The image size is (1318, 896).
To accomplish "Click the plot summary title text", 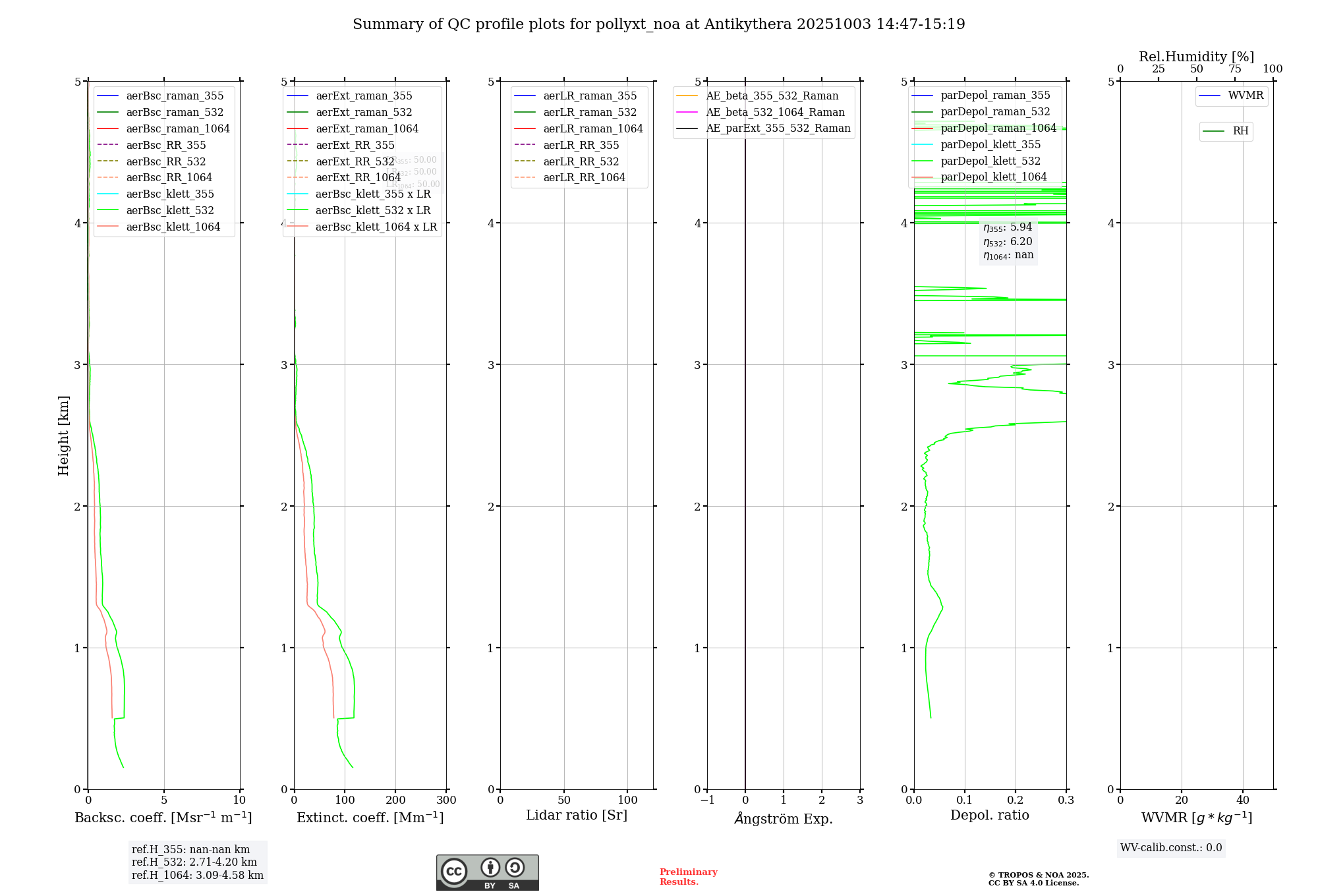I will [658, 24].
